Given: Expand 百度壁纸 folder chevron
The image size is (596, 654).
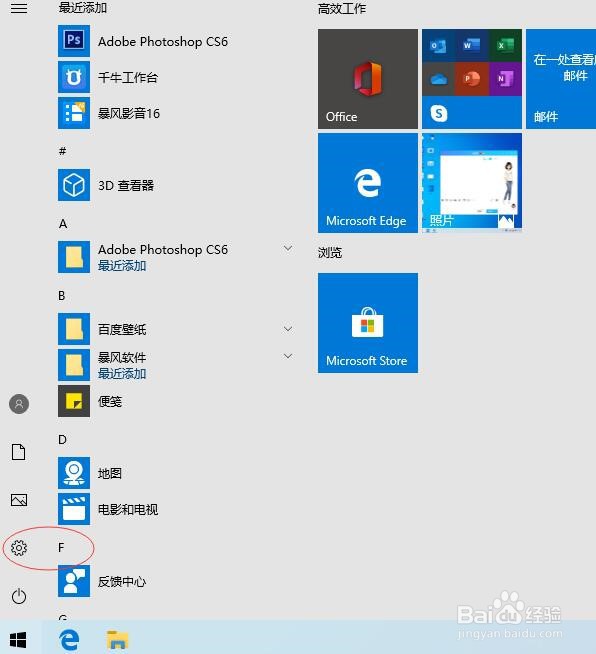Looking at the screenshot, I should 288,329.
